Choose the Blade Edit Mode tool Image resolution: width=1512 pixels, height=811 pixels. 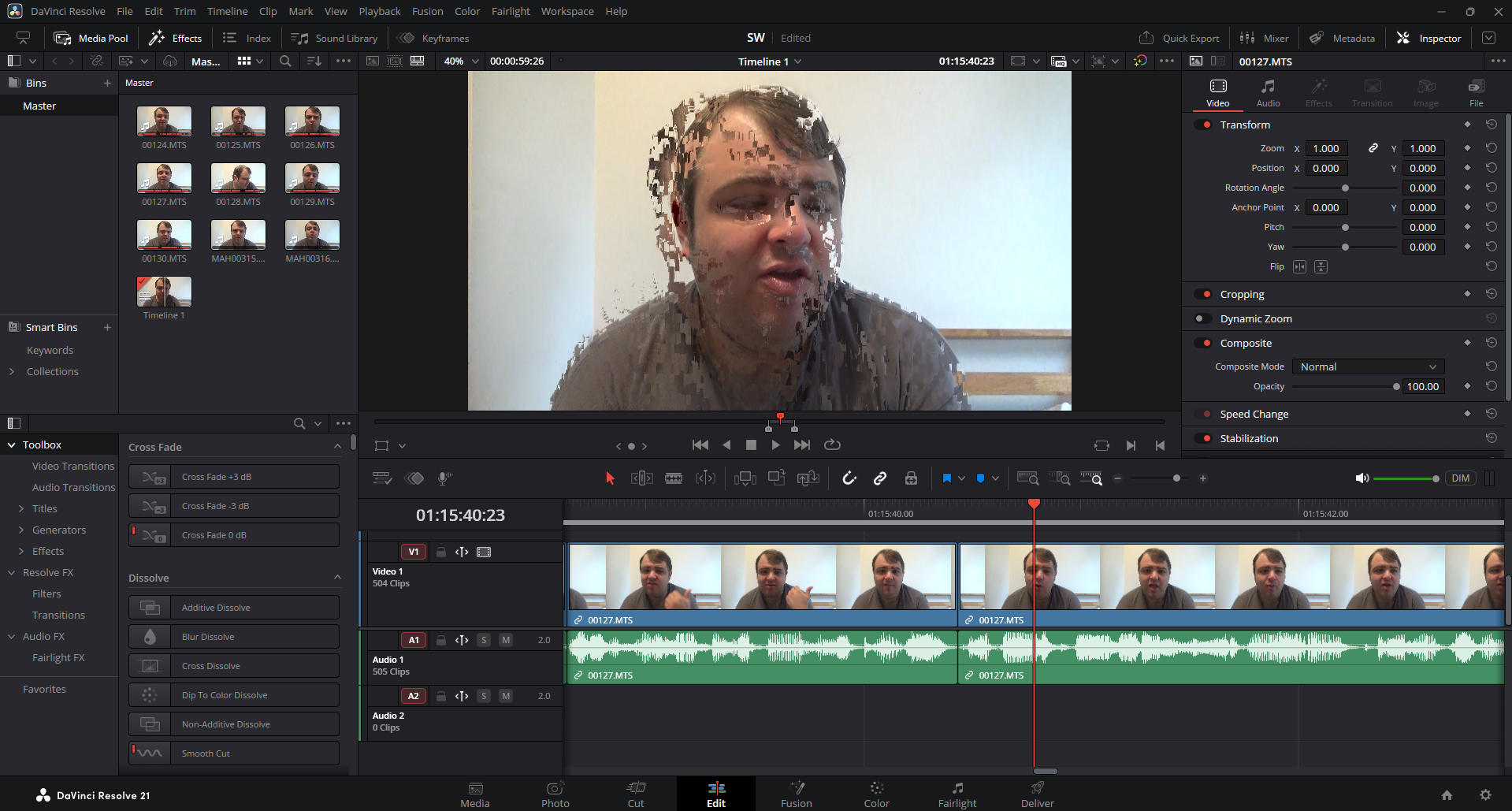point(674,478)
